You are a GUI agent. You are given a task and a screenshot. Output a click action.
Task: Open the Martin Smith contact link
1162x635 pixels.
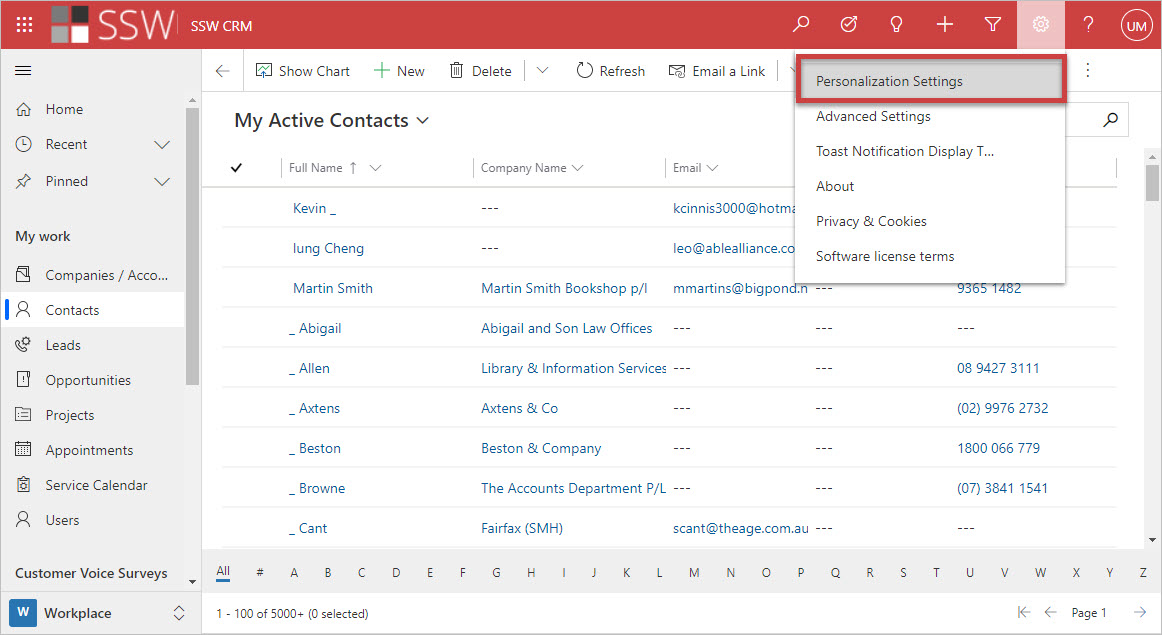333,288
